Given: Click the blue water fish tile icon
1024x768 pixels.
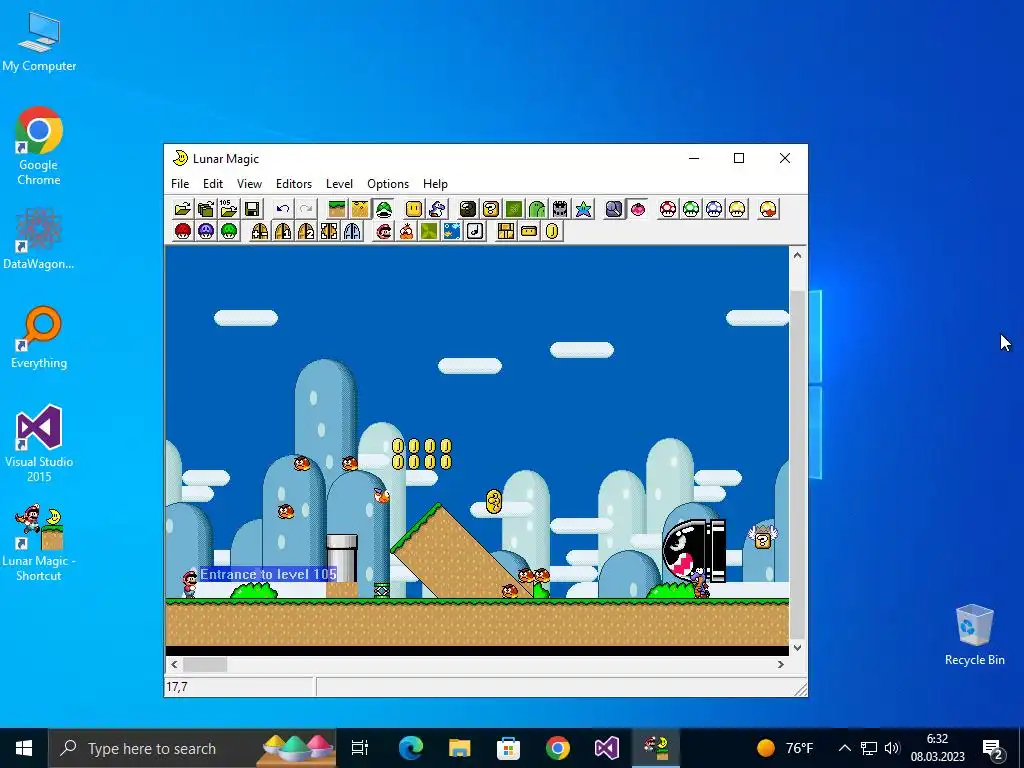Looking at the screenshot, I should (452, 231).
